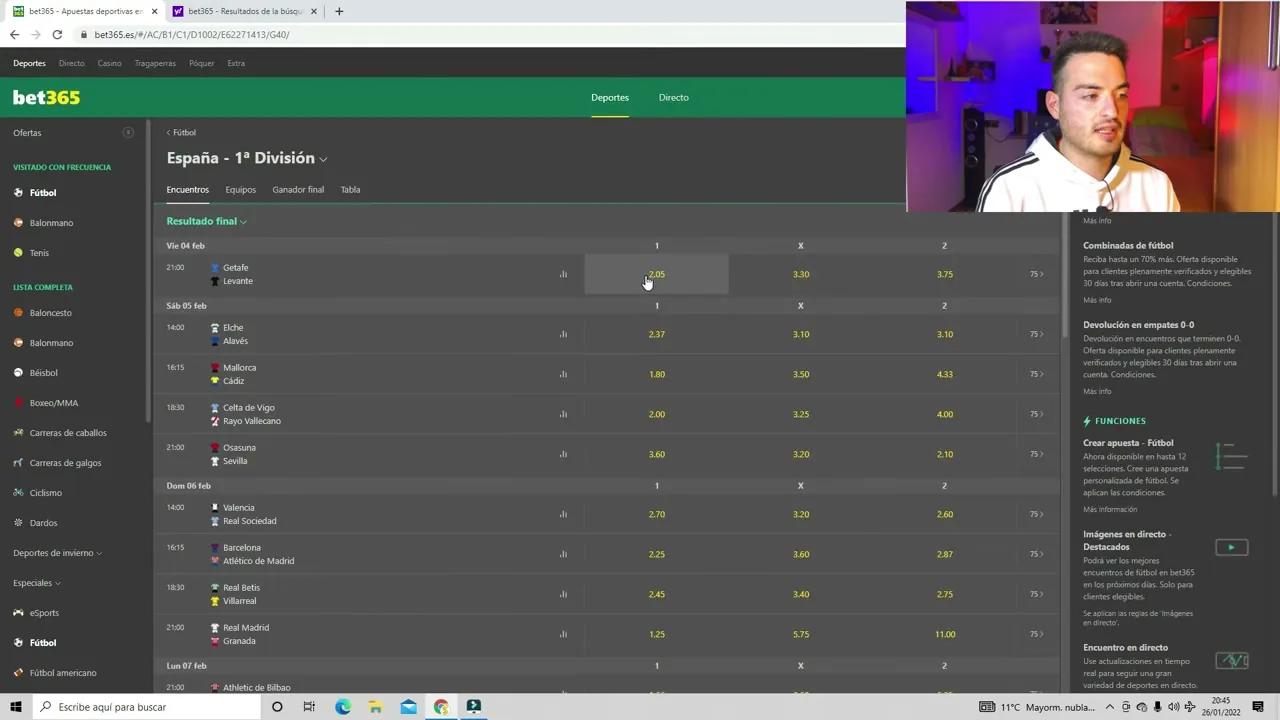This screenshot has height=720, width=1280.
Task: Select Valencia draw odds 3.20
Action: click(x=800, y=514)
